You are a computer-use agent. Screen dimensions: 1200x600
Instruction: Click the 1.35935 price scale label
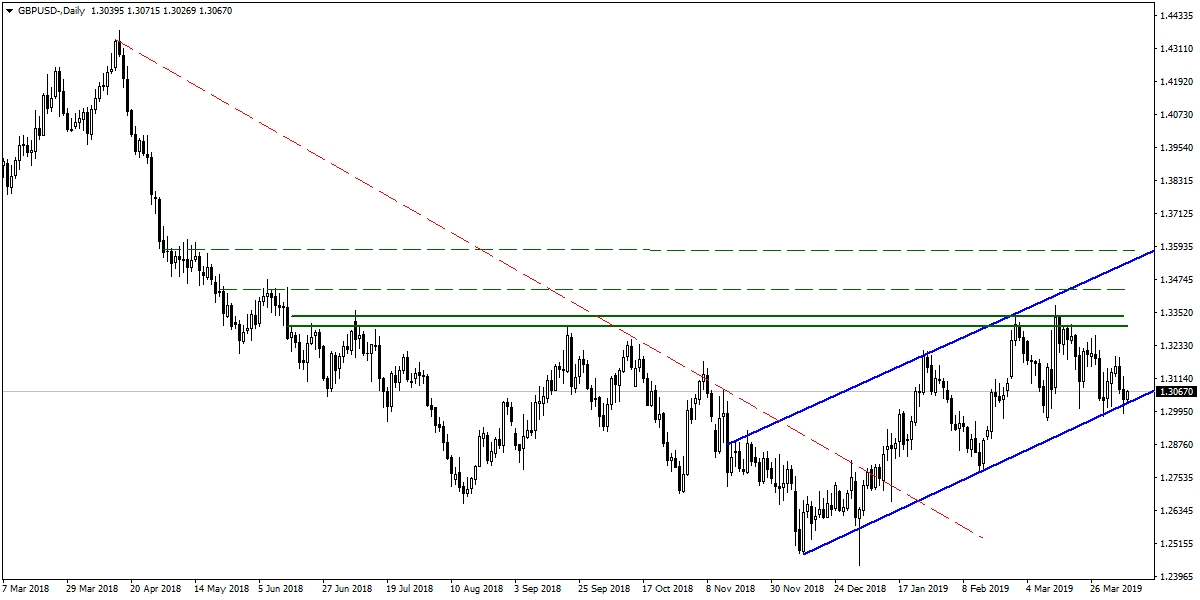(1178, 247)
